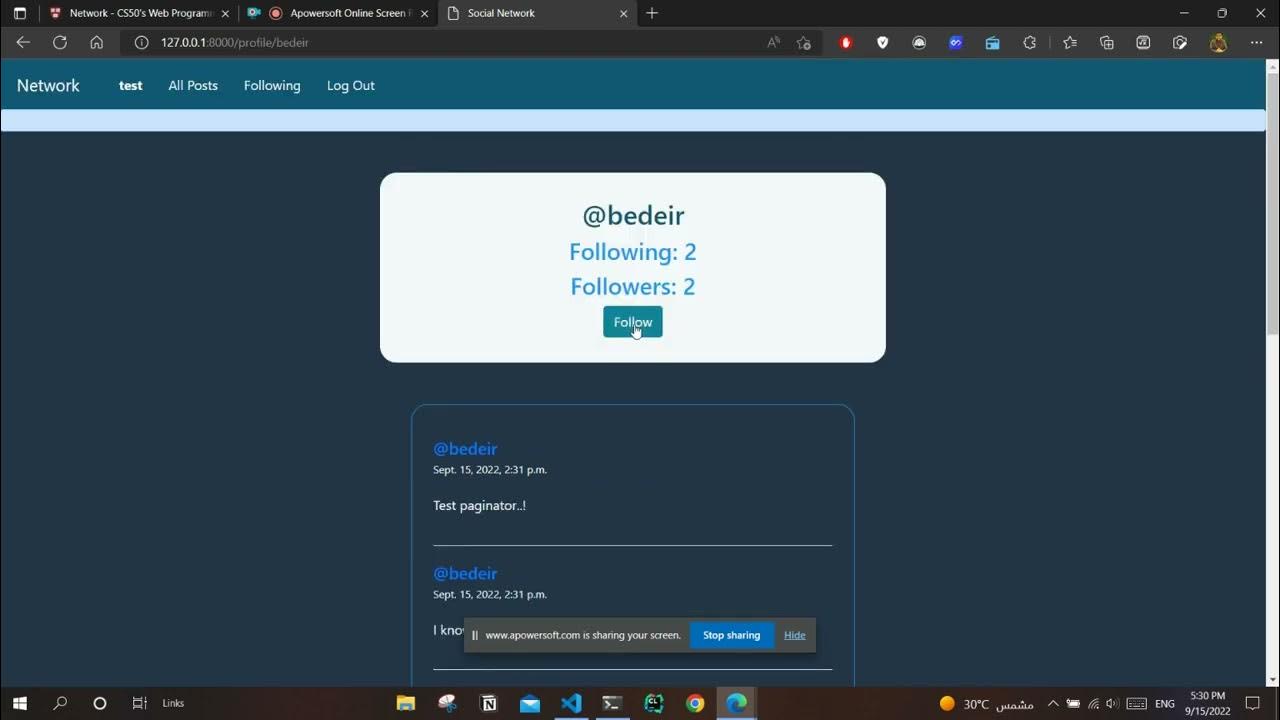The width and height of the screenshot is (1280, 720).
Task: Reload the page with the refresh icon
Action: pyautogui.click(x=60, y=42)
